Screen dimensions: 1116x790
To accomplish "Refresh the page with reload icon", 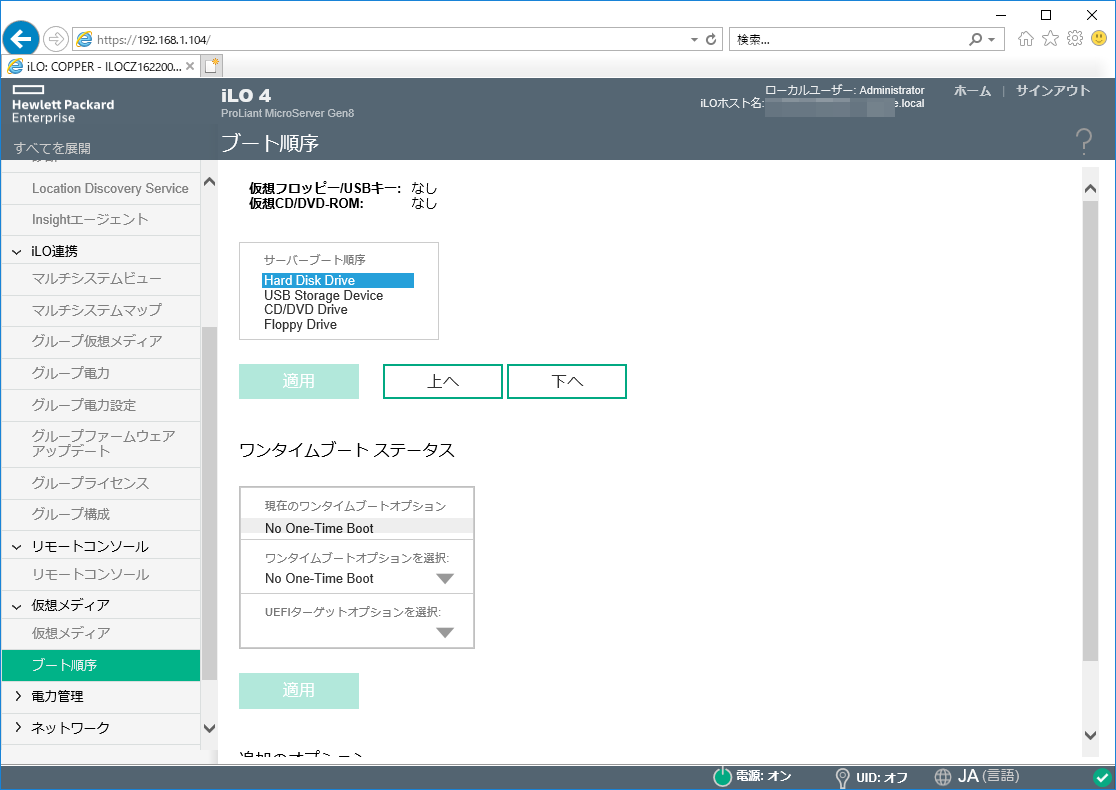I will point(711,40).
